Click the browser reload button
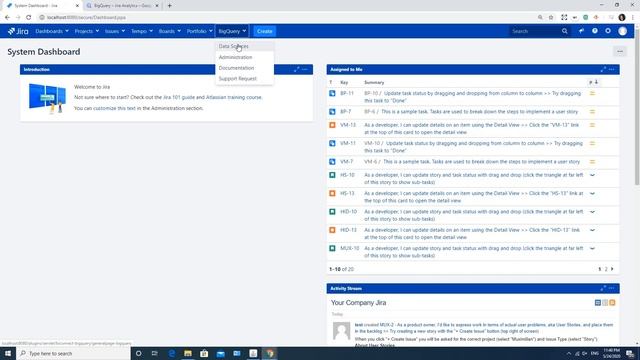Screen dimensions: 640x360 pos(29,18)
